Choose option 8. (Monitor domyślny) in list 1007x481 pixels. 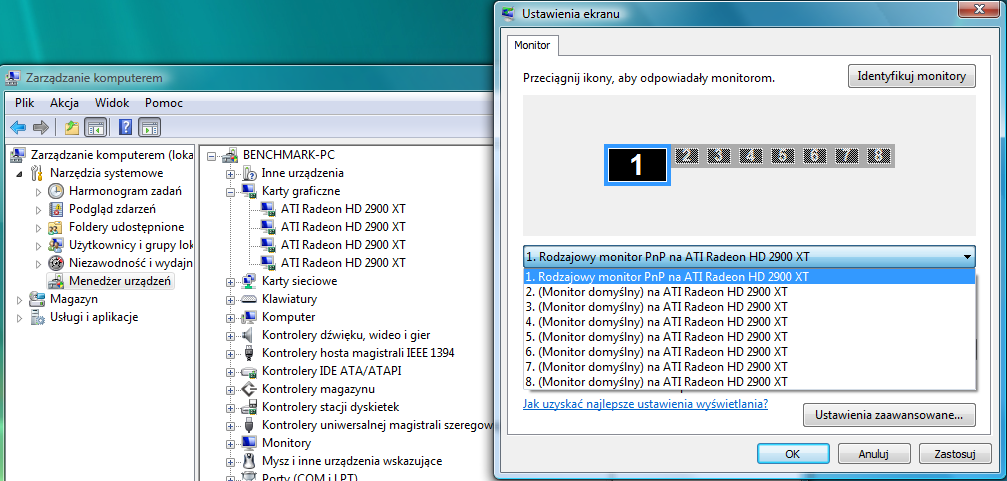tap(749, 382)
